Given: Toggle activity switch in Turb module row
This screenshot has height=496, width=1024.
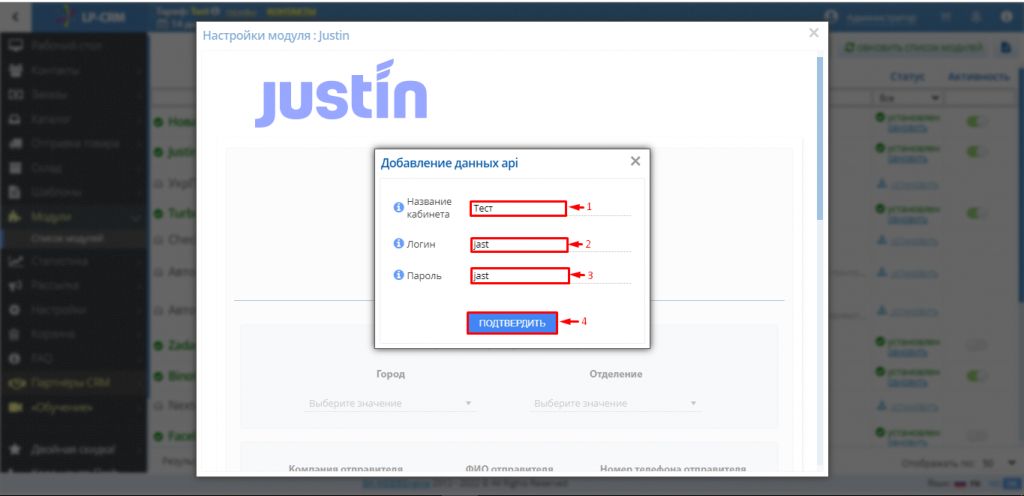Looking at the screenshot, I should point(978,213).
